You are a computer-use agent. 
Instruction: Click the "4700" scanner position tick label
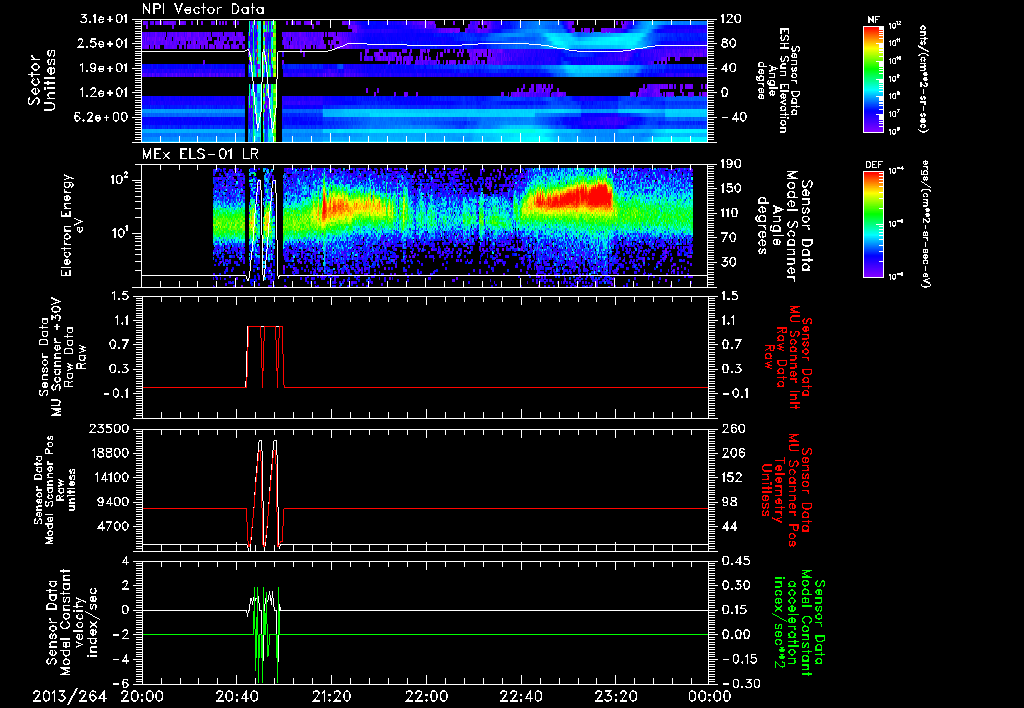point(114,526)
